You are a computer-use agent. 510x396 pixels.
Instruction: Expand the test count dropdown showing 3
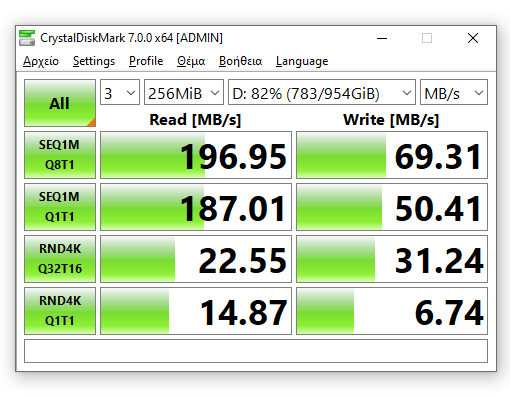[120, 92]
